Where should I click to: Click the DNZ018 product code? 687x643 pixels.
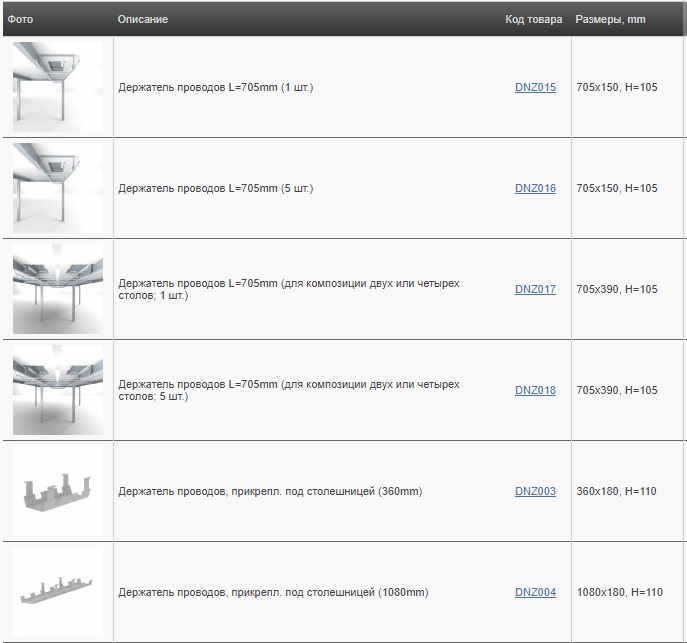tap(535, 391)
